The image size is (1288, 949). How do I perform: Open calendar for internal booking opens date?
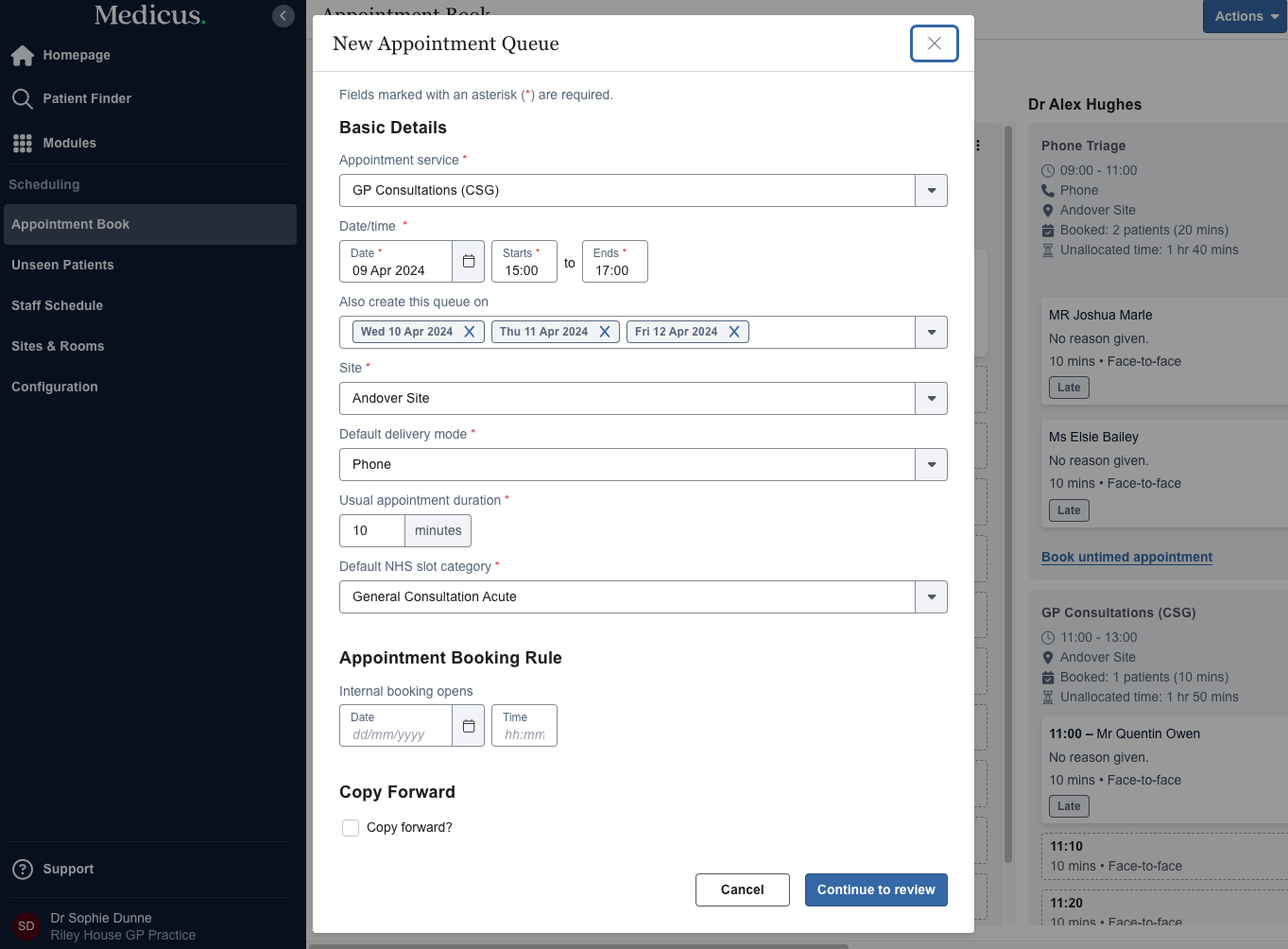coord(468,726)
